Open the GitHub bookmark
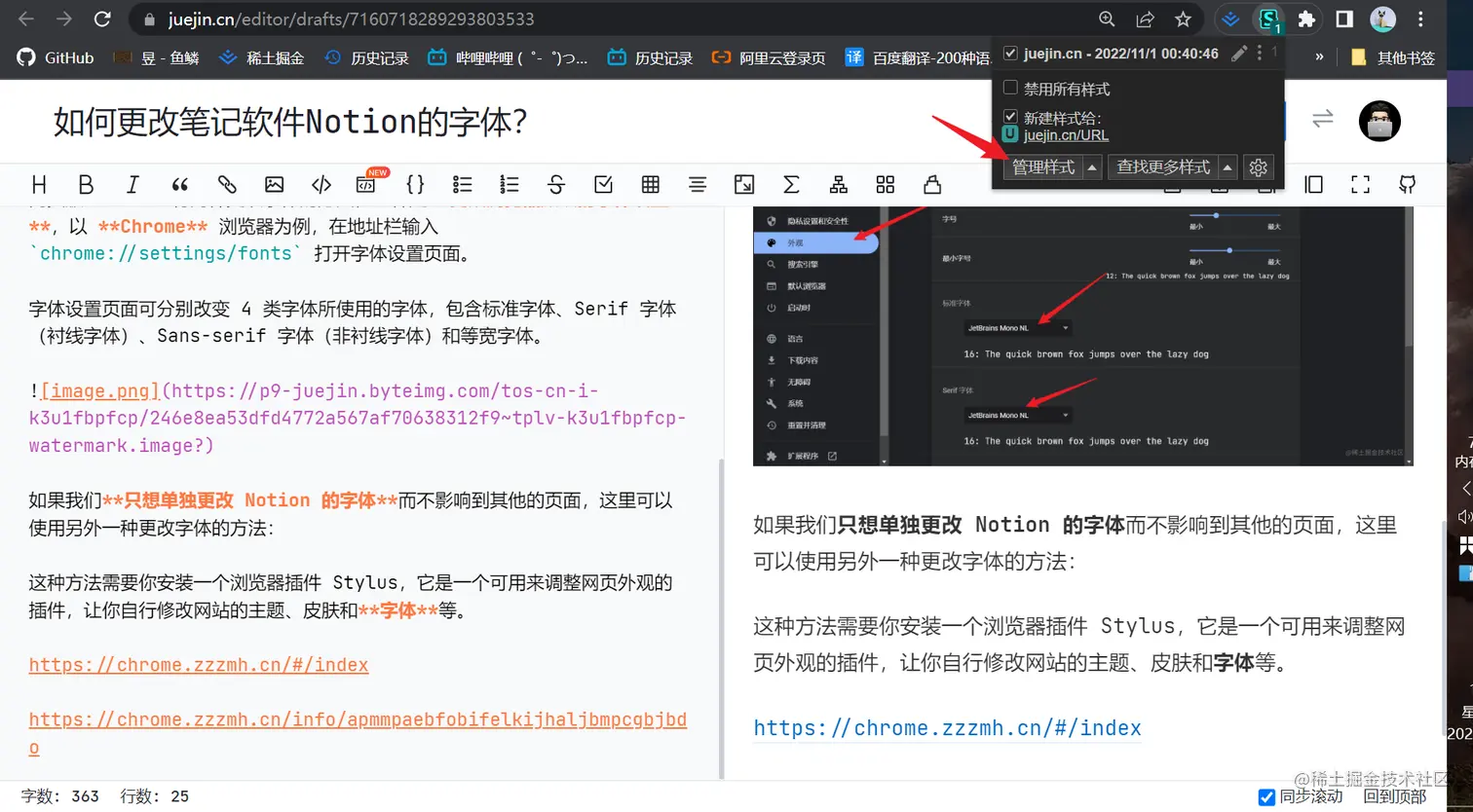The image size is (1473, 812). point(56,57)
